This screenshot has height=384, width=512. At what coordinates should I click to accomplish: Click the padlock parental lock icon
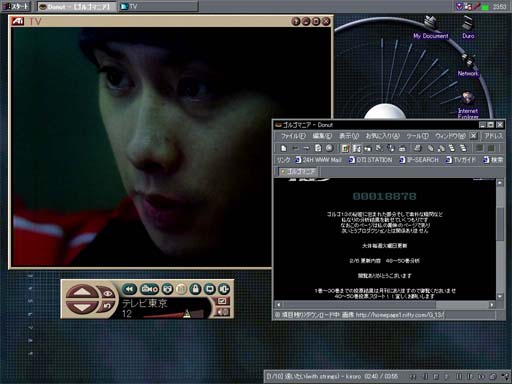point(195,289)
